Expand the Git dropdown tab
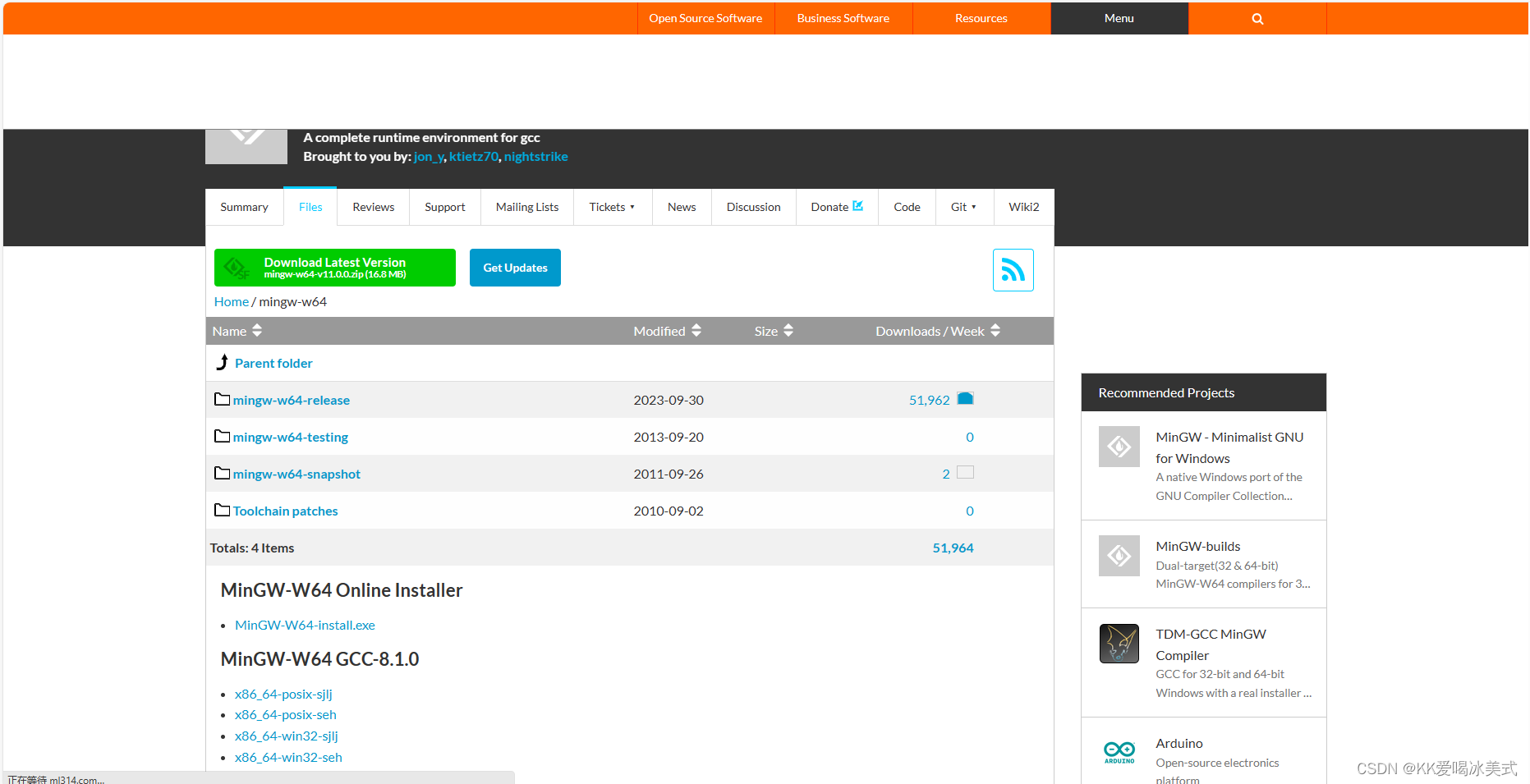 pos(964,207)
